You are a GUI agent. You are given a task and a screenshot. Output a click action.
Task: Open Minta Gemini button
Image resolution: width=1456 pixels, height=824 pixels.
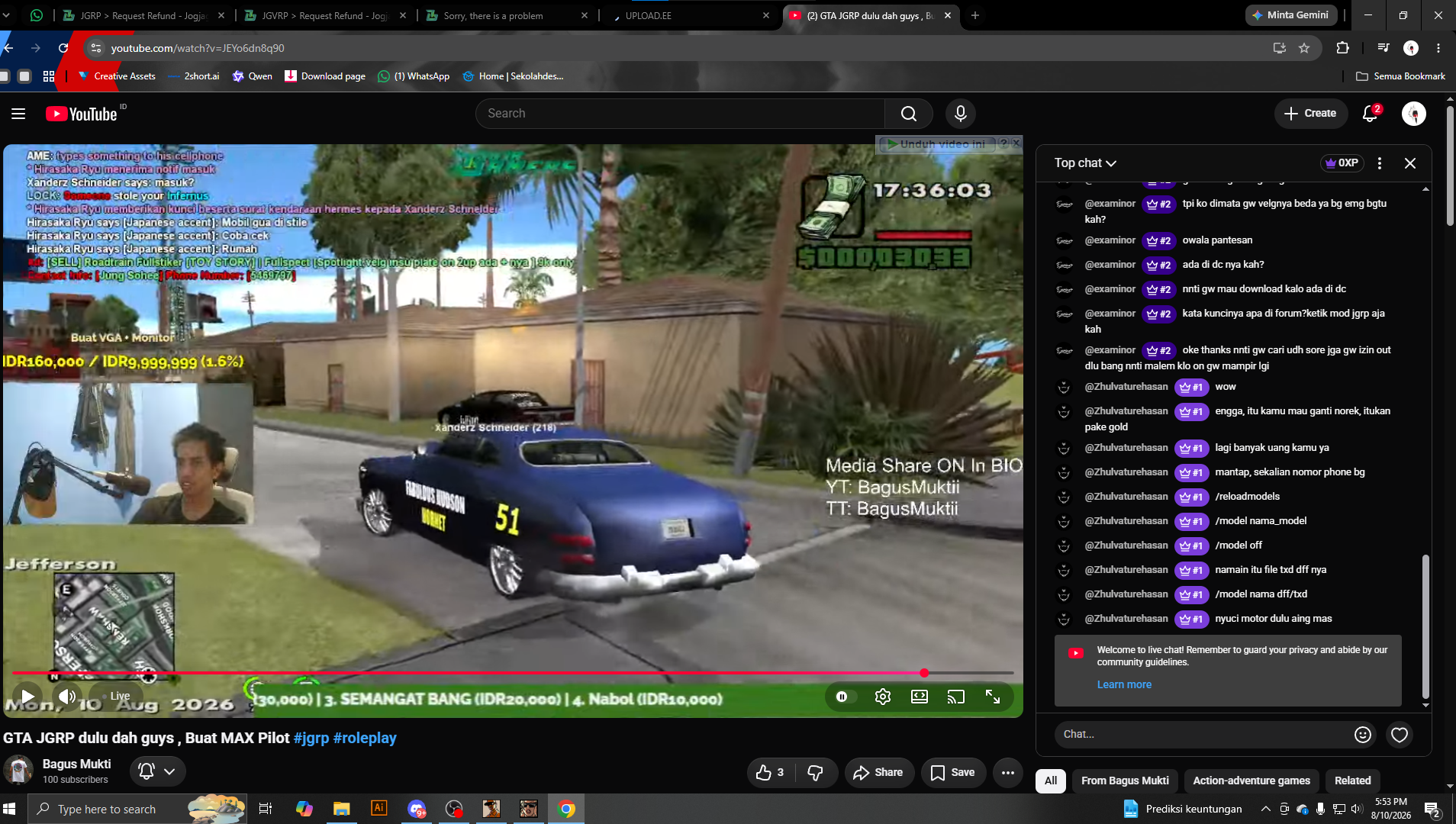(1291, 15)
